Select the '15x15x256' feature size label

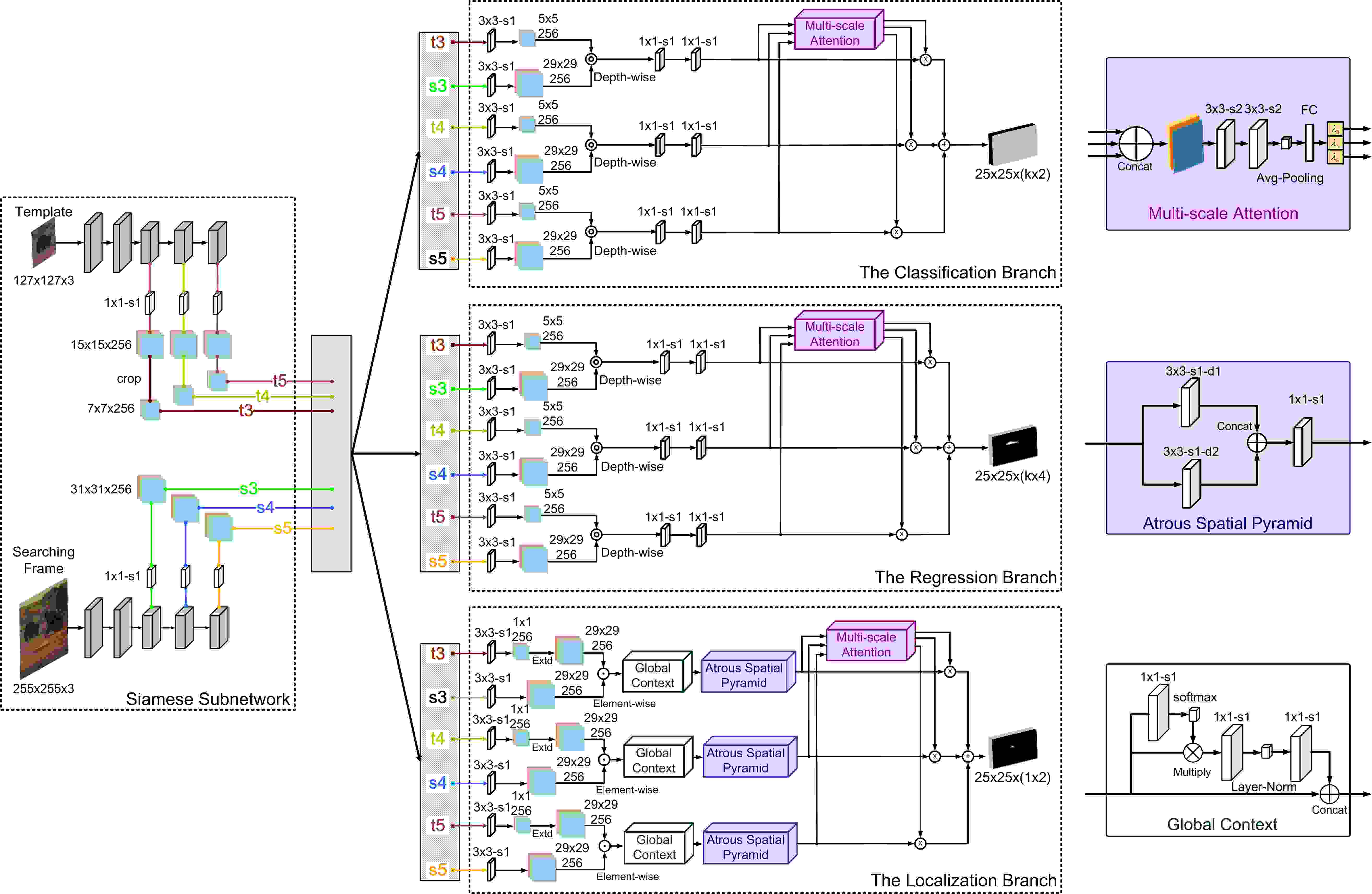101,345
